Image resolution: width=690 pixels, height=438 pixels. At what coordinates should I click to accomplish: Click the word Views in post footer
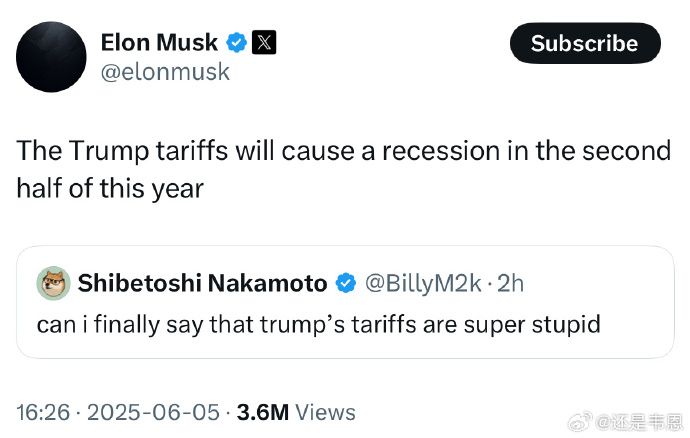325,412
